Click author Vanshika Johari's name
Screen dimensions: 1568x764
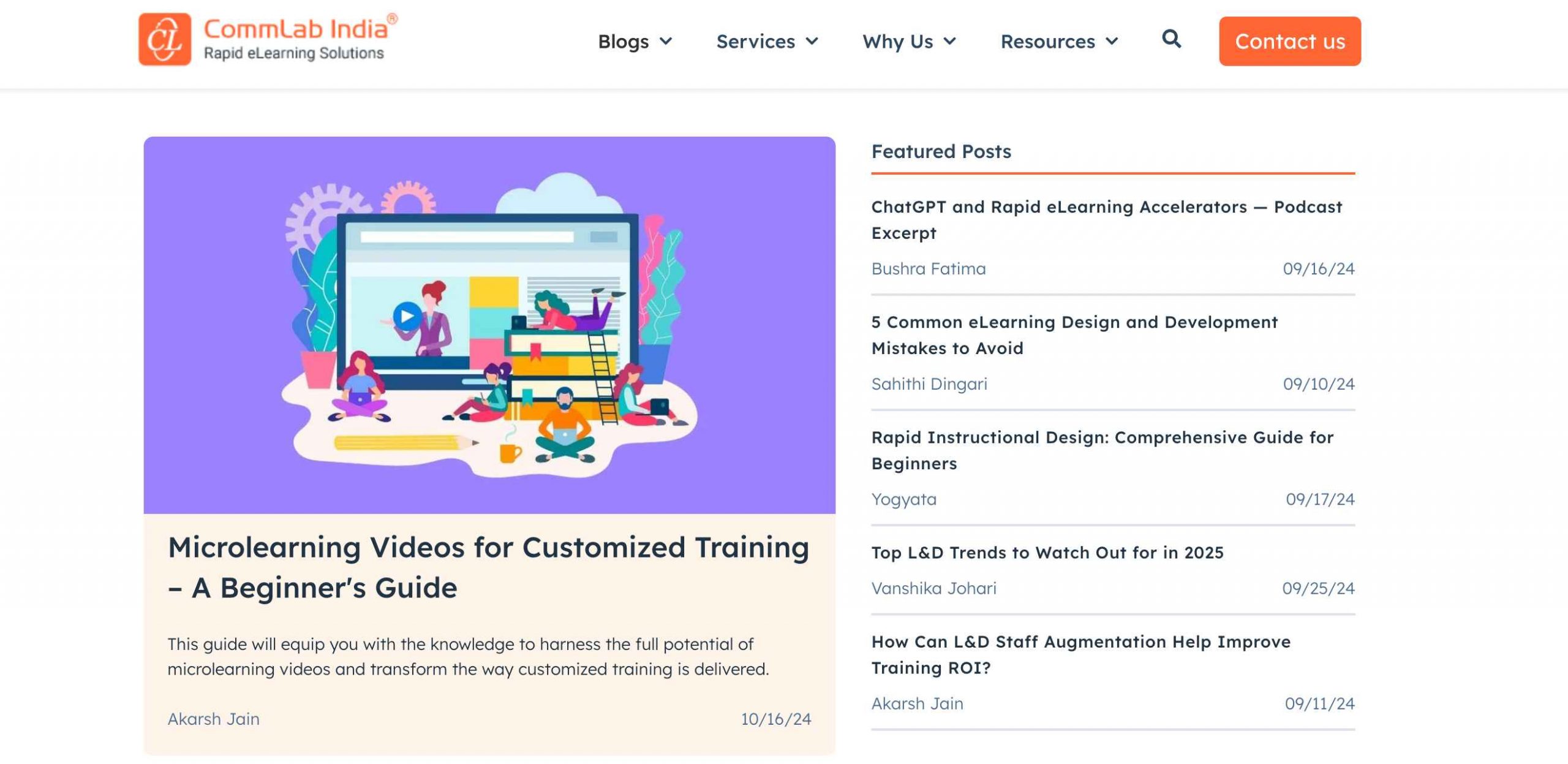click(933, 588)
